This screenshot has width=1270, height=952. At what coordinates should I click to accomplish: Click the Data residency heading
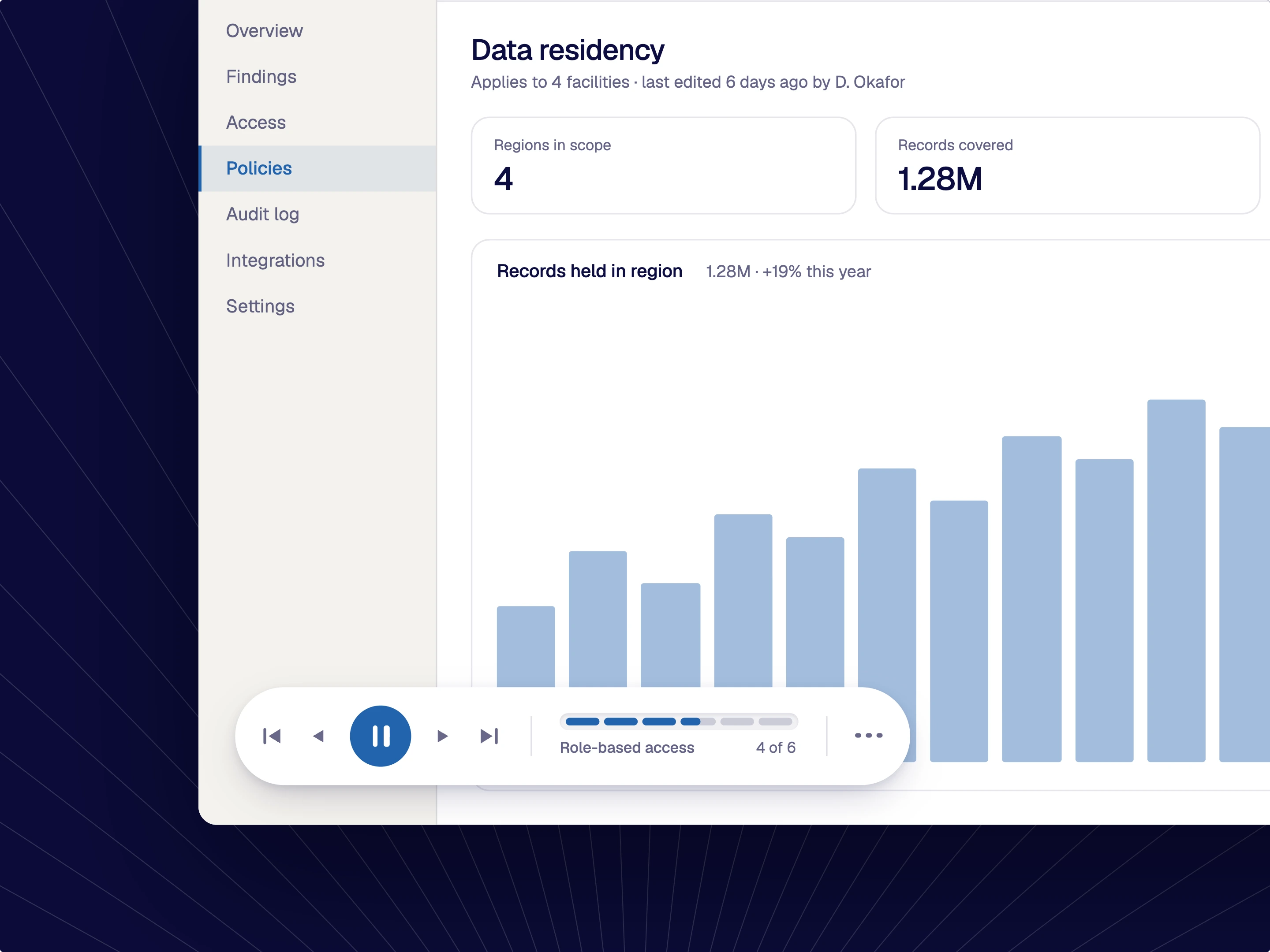(x=568, y=50)
